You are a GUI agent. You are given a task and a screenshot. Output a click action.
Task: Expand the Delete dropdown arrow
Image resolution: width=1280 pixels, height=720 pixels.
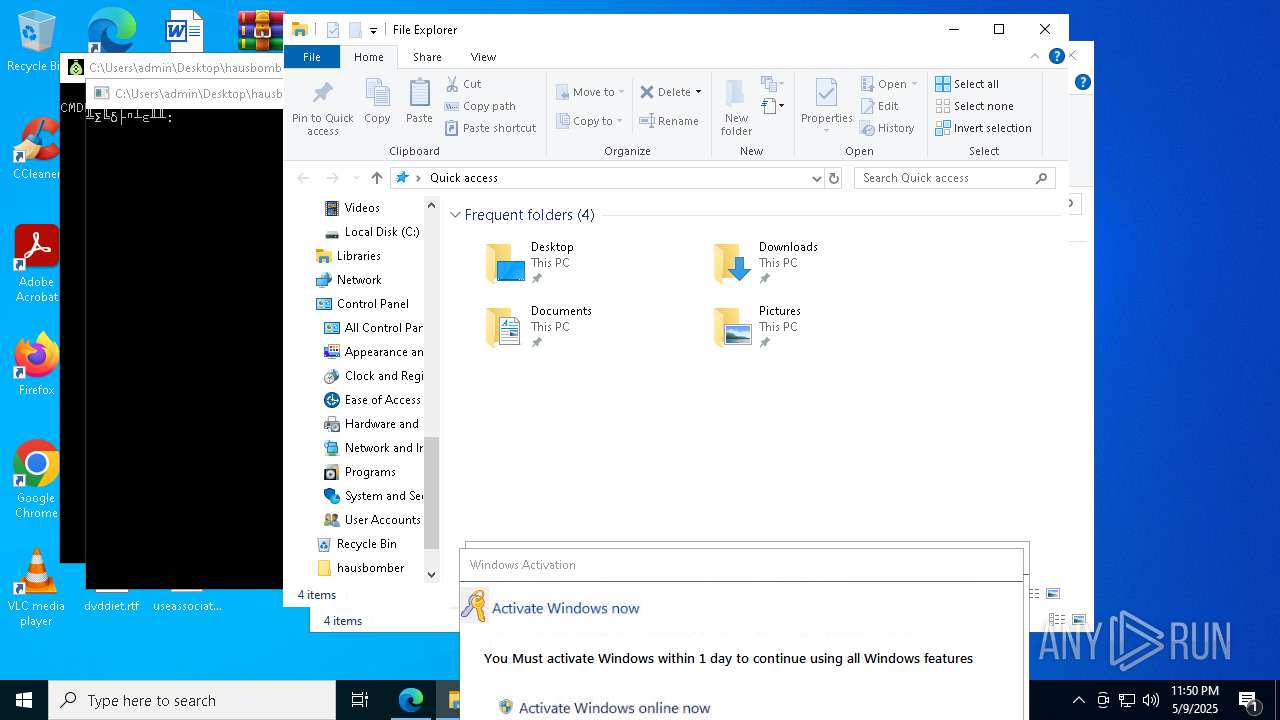698,92
